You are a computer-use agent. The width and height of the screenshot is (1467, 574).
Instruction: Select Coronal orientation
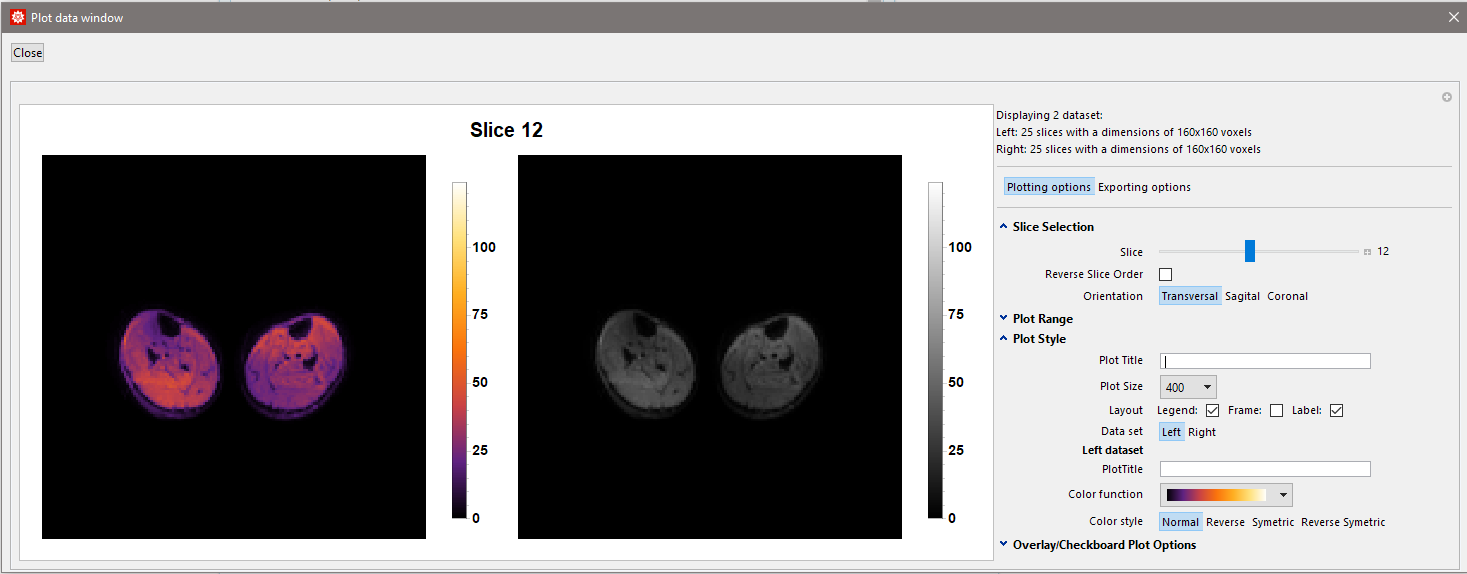click(x=1287, y=296)
